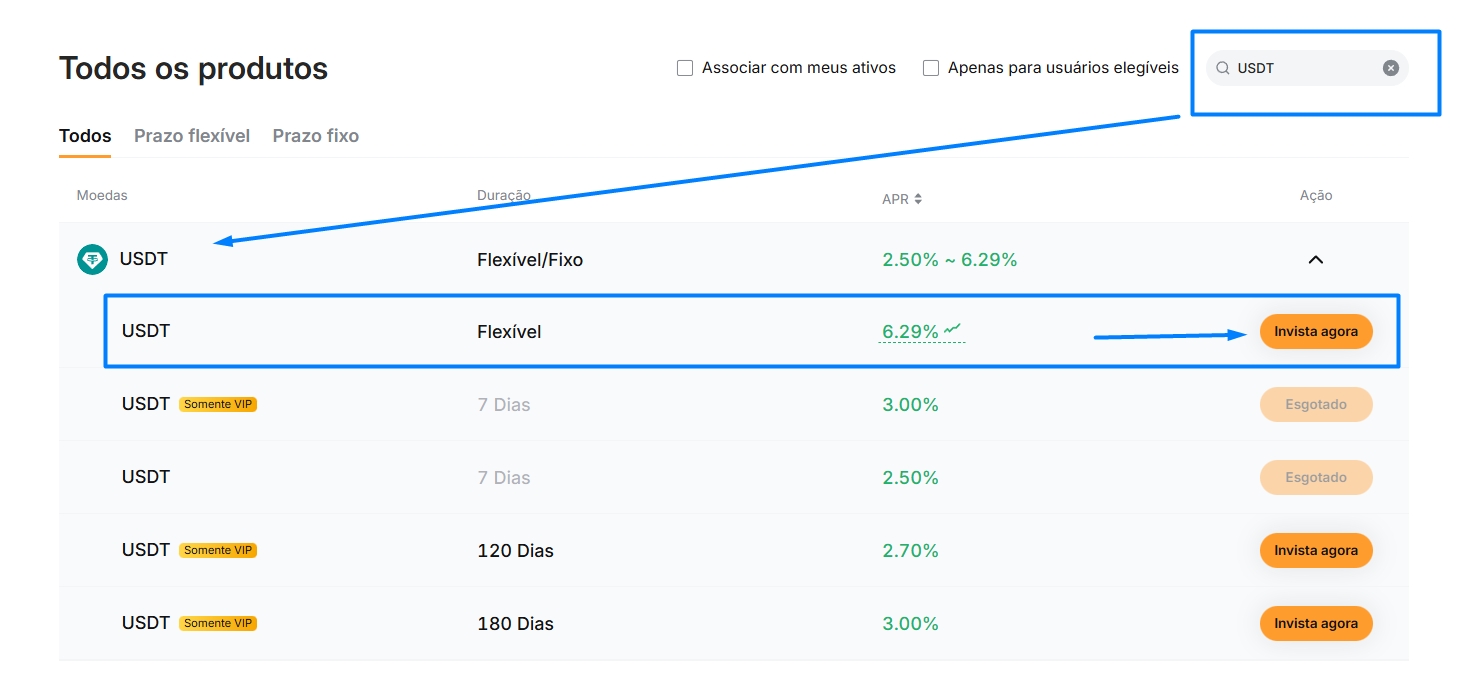This screenshot has width=1477, height=690.
Task: Select the 'Todos' tab
Action: (85, 136)
